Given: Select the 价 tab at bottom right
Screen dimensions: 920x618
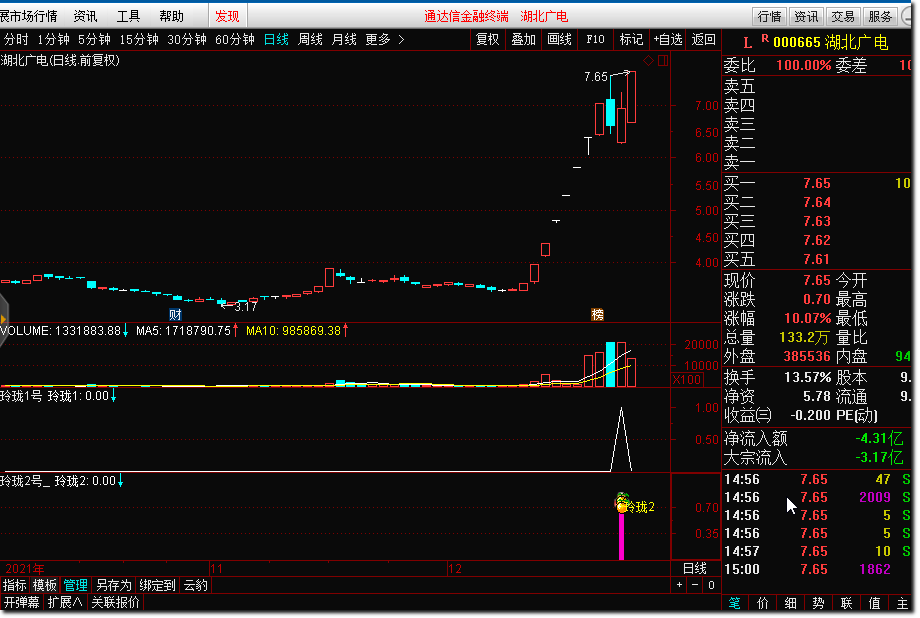Looking at the screenshot, I should 763,603.
